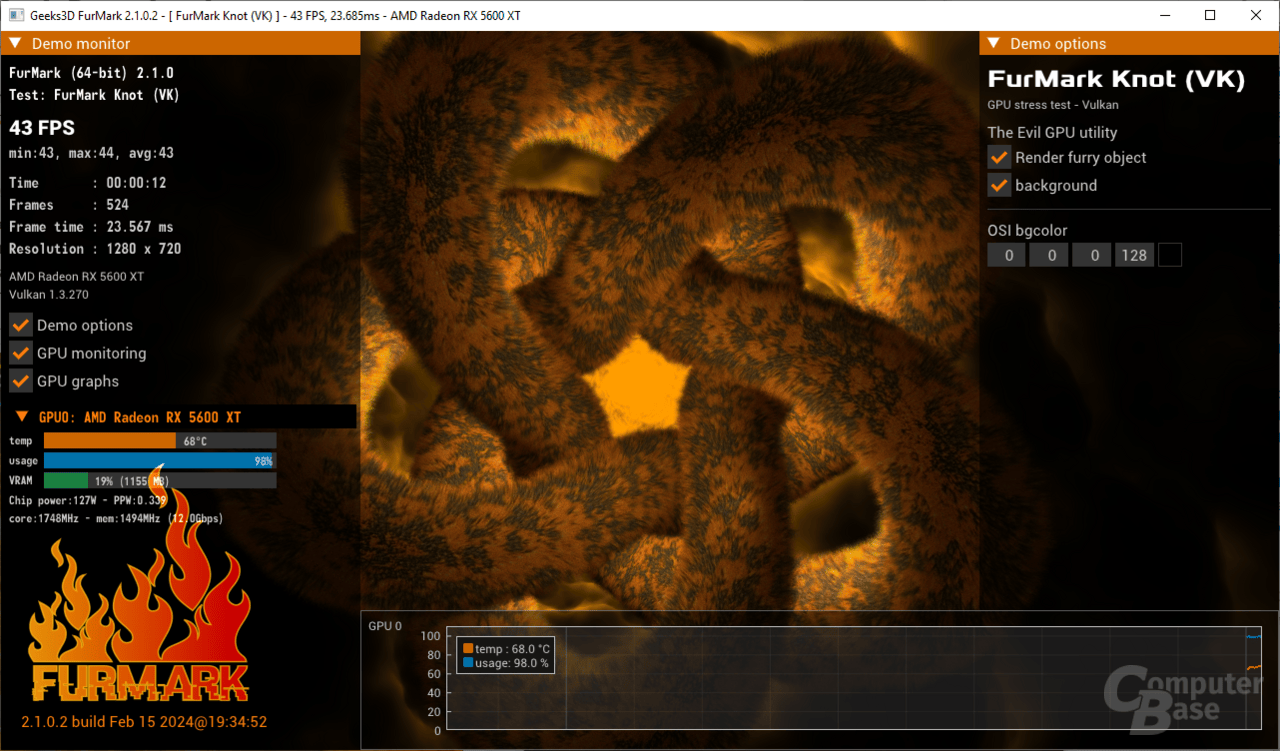
Task: Click the OSI bgcolor alpha field showing 128
Action: [1135, 255]
